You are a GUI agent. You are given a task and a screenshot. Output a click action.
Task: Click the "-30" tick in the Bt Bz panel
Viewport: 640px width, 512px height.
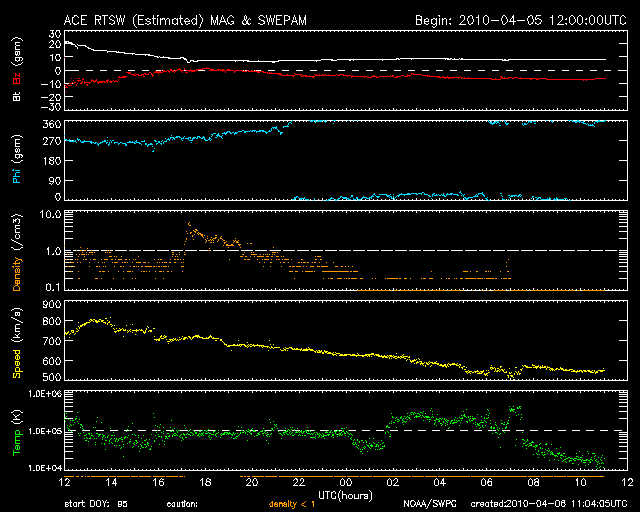pyautogui.click(x=51, y=107)
